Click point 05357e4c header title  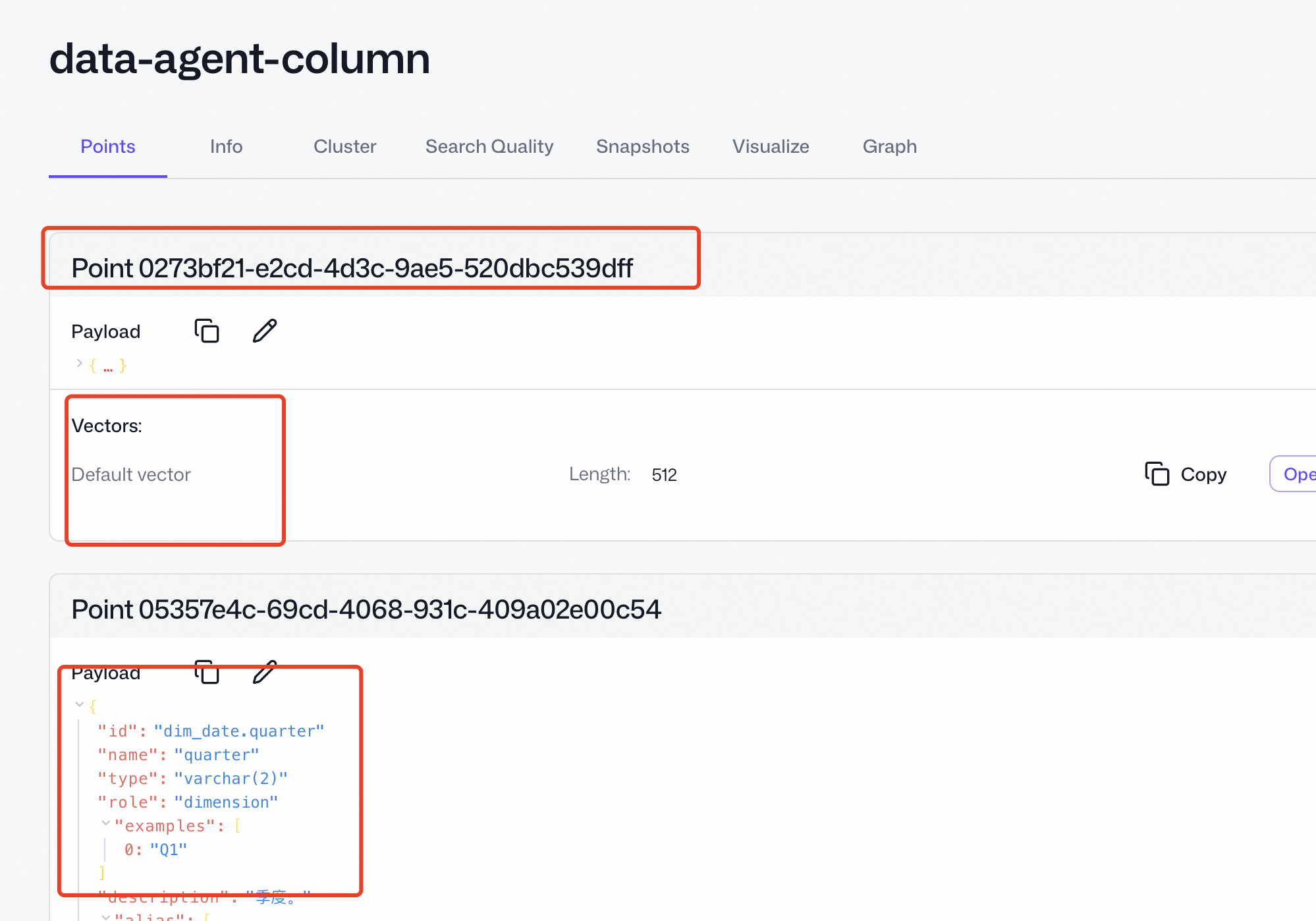pos(366,609)
